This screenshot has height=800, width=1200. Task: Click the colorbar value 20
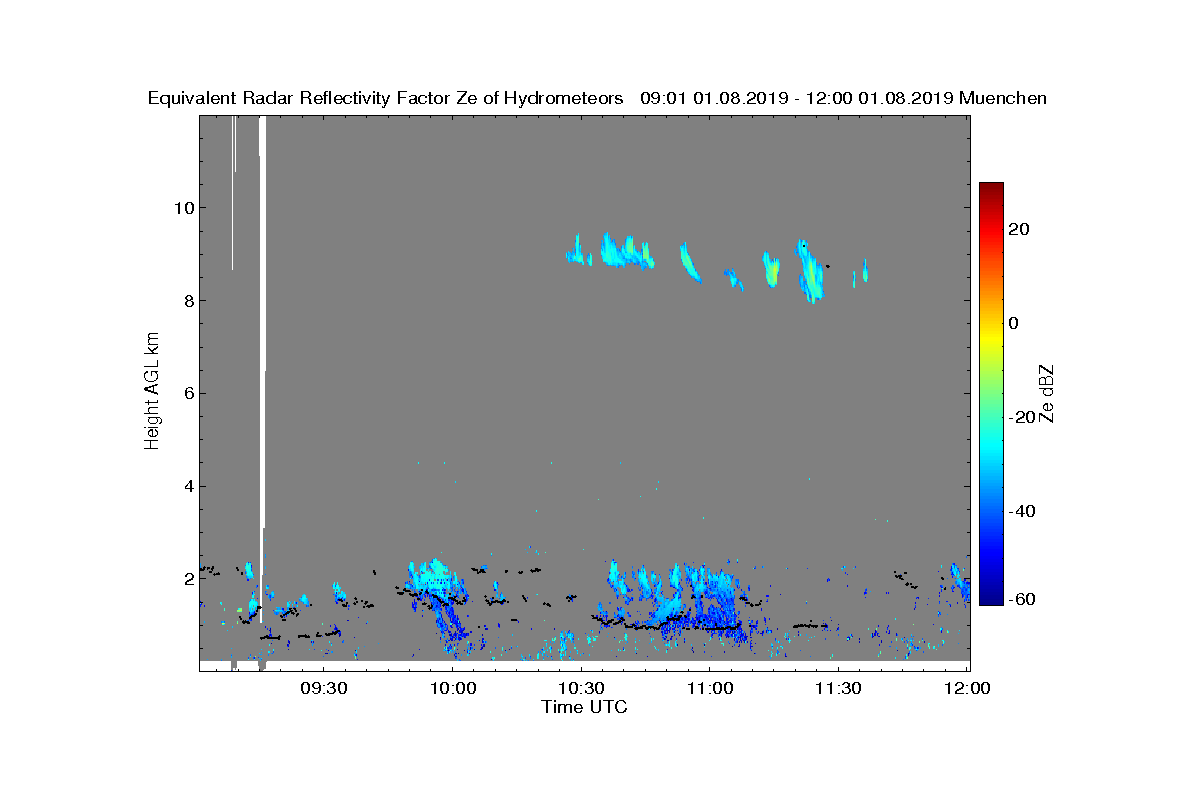click(1021, 229)
